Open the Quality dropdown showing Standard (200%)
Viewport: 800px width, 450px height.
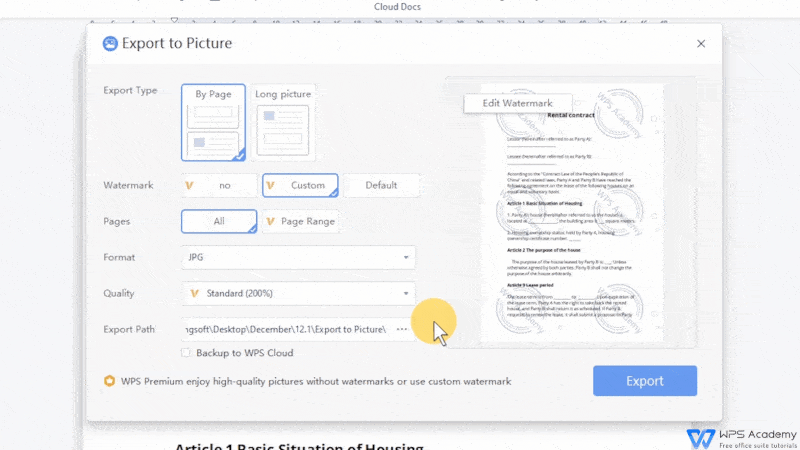point(298,293)
